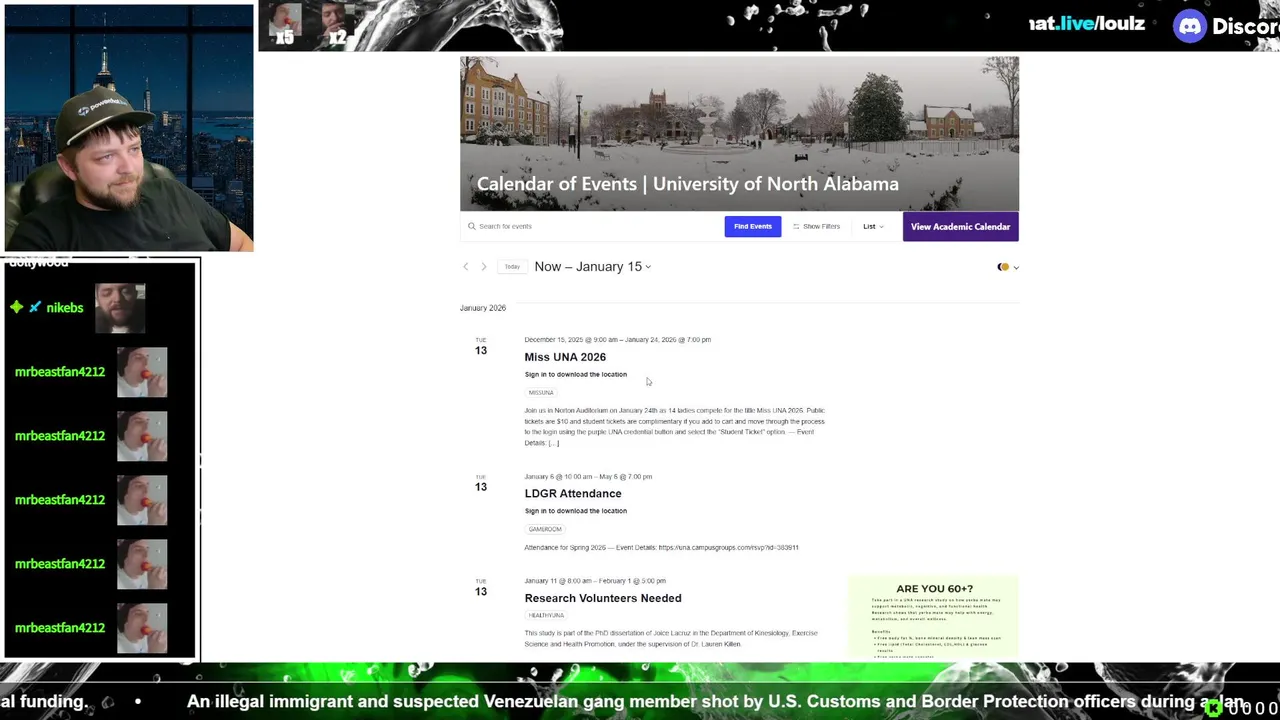1280x720 pixels.
Task: Go to previous events with left chevron
Action: pos(466,267)
